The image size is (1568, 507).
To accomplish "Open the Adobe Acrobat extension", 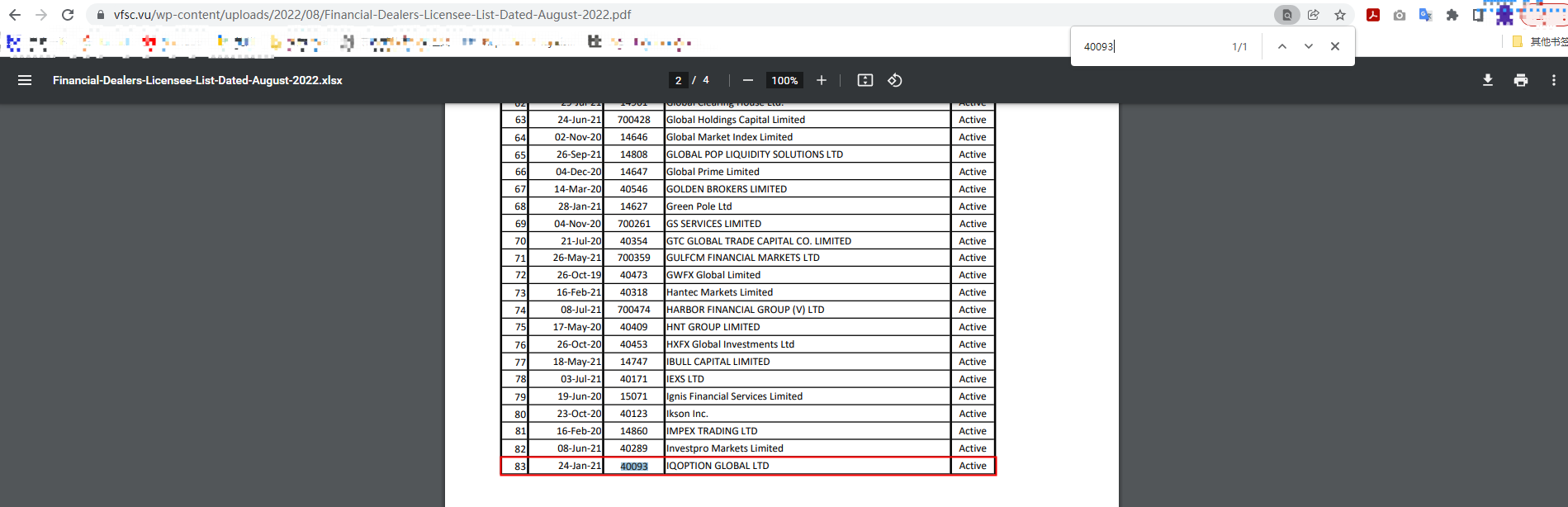I will point(1373,15).
